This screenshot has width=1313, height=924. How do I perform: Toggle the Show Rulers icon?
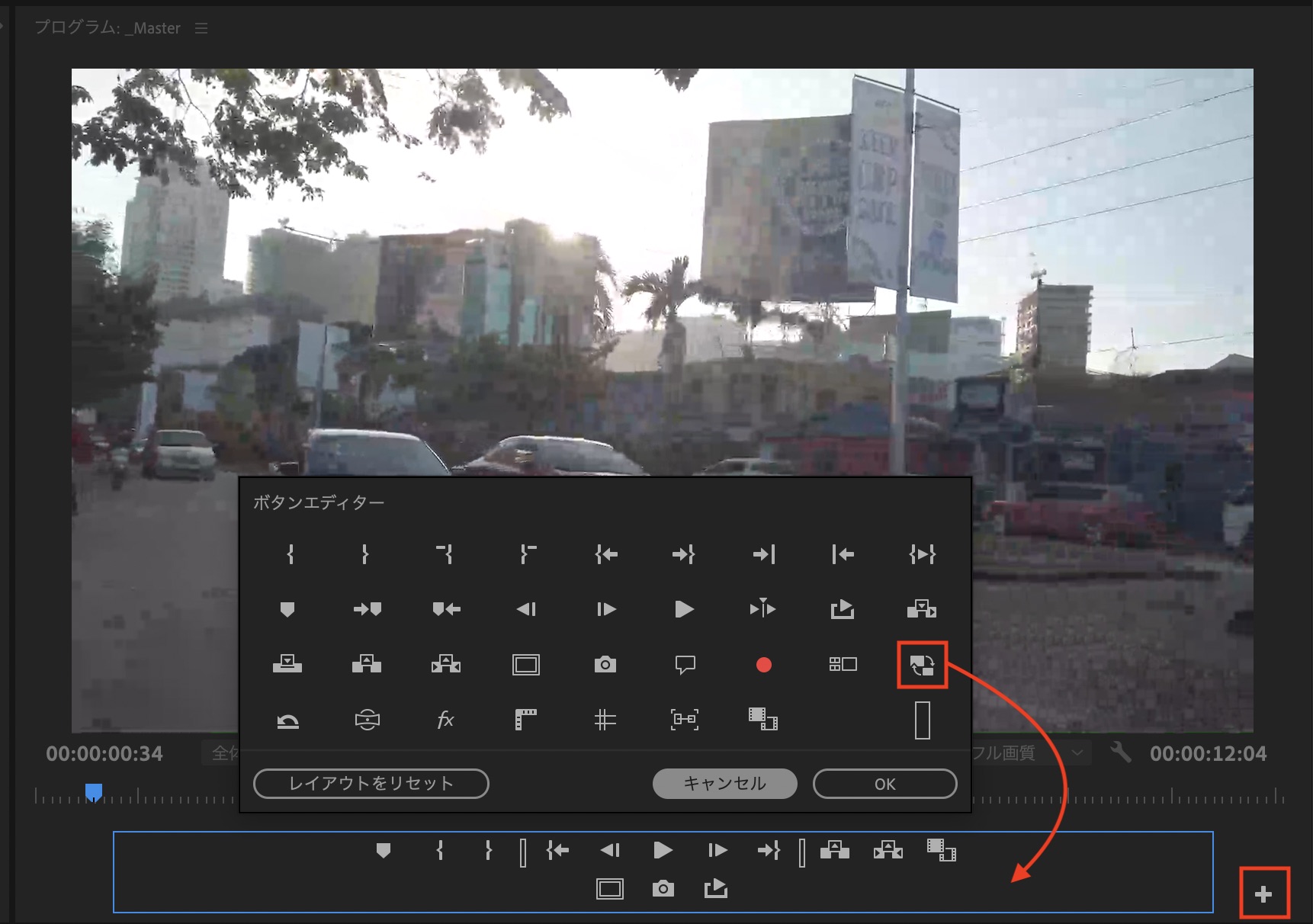pyautogui.click(x=526, y=720)
